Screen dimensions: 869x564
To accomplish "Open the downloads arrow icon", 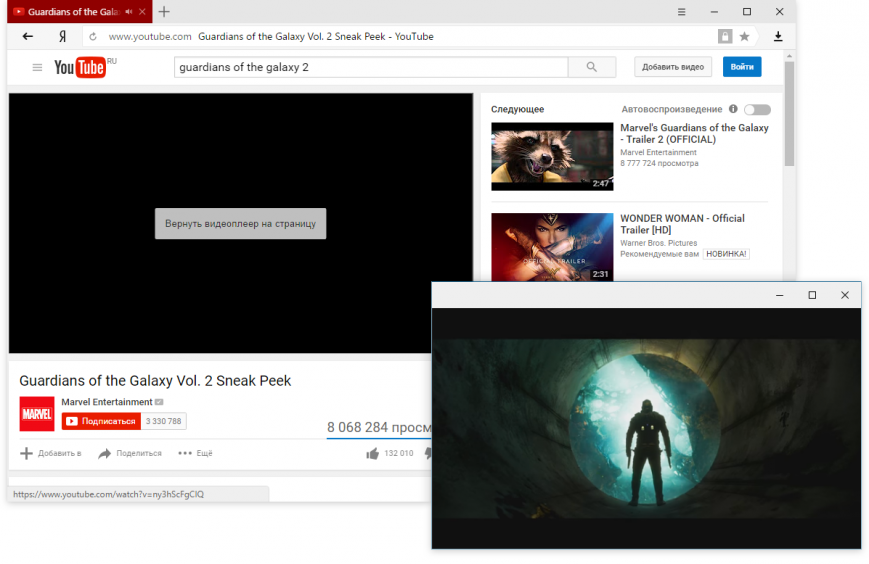I will (778, 37).
